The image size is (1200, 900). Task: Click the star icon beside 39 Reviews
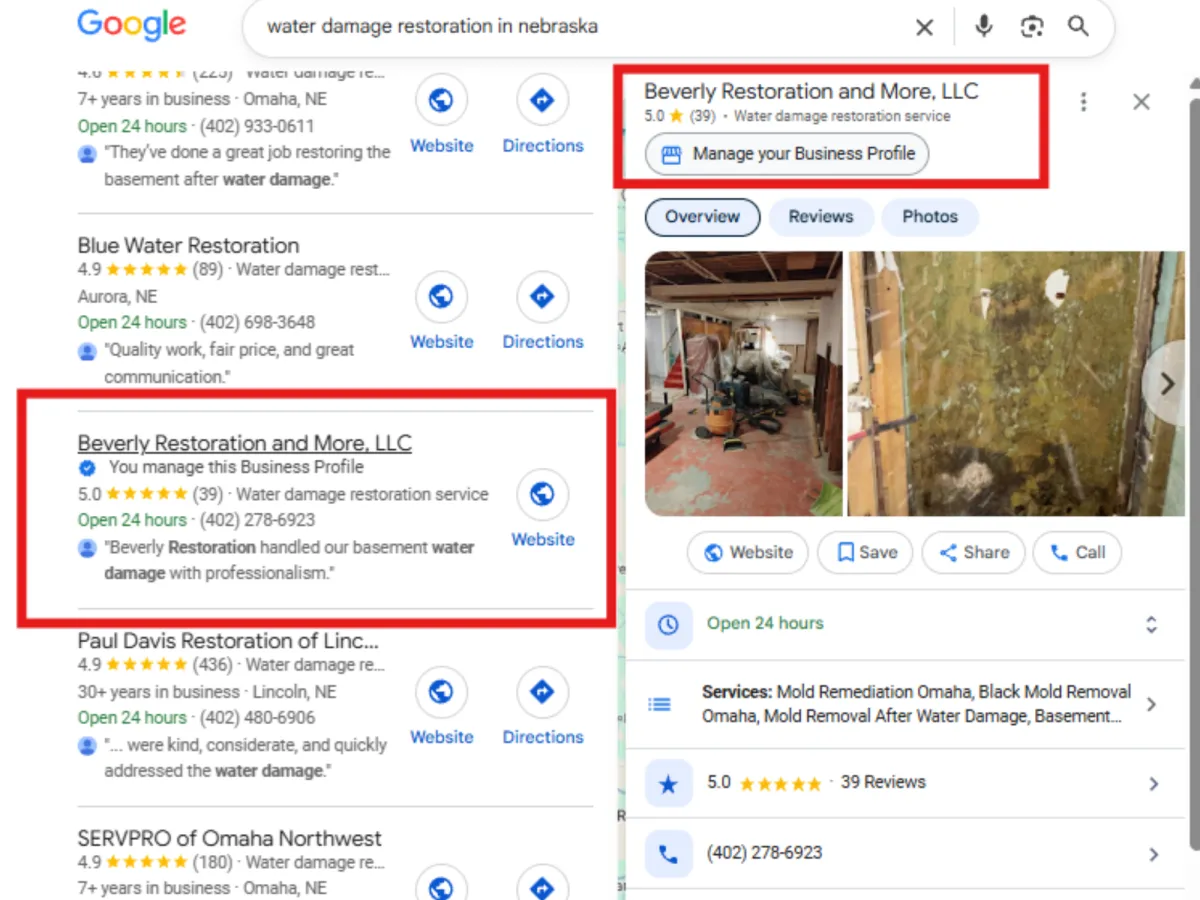tap(668, 784)
